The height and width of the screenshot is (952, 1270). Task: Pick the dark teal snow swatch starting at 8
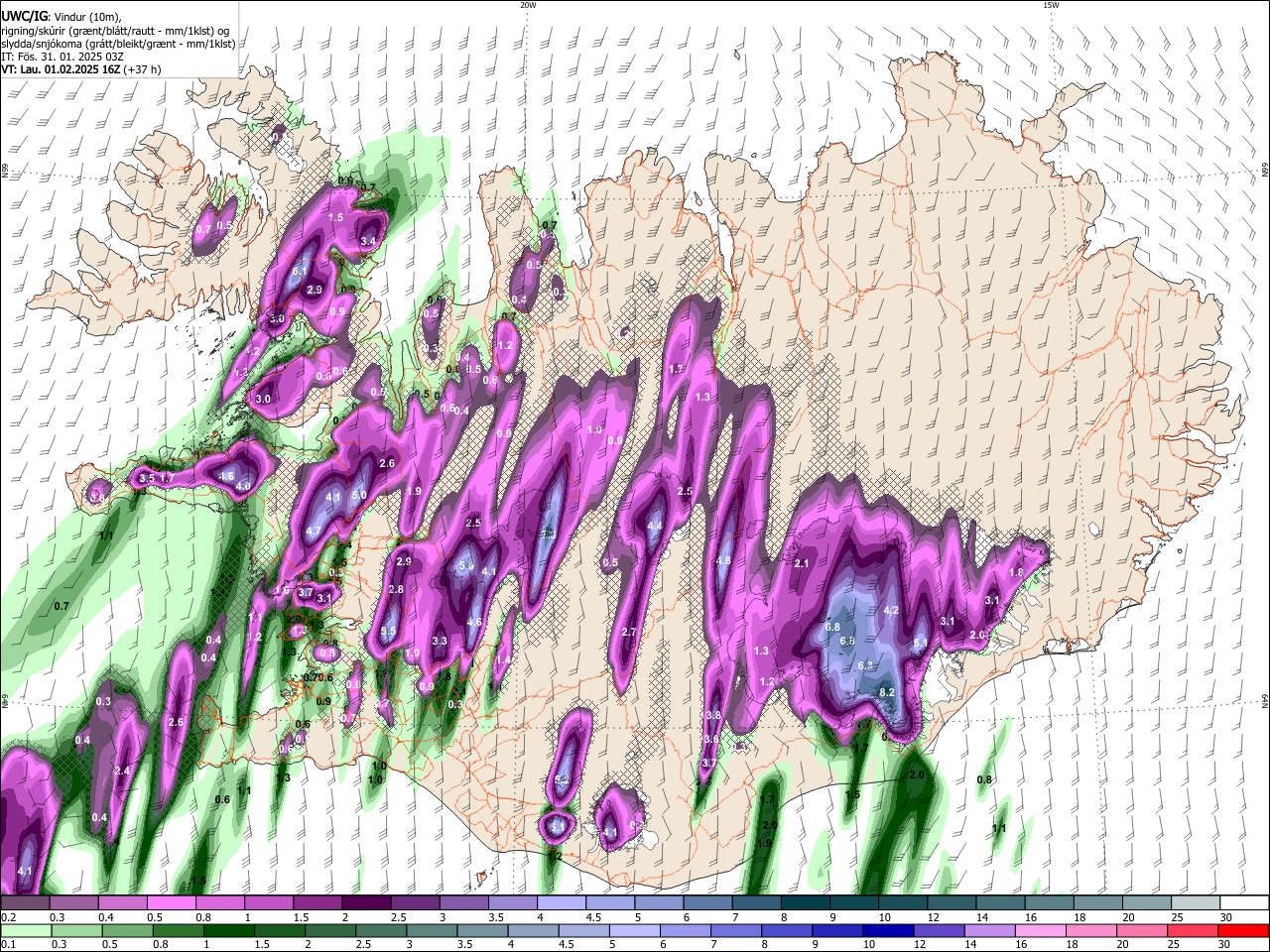[x=805, y=903]
